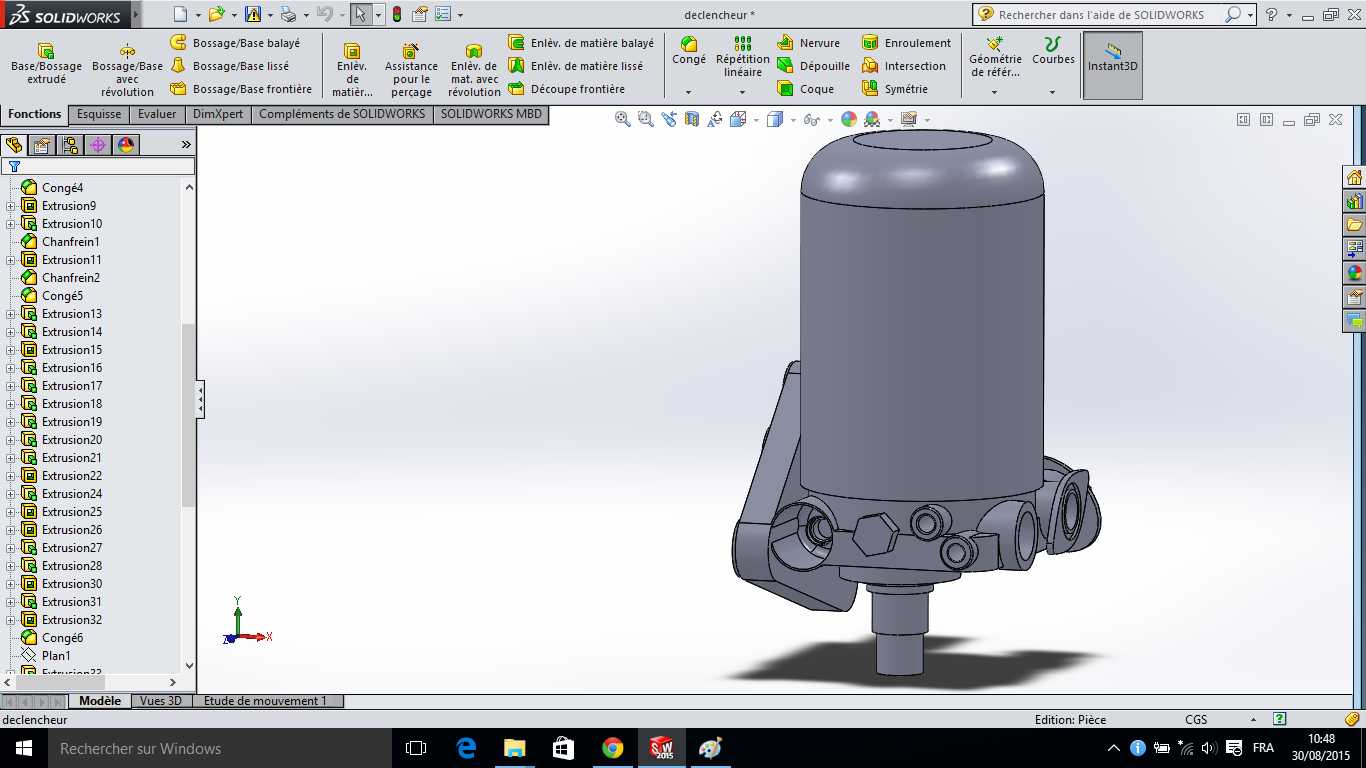Image resolution: width=1366 pixels, height=768 pixels.
Task: Switch to the ConfigurationManager panel tab
Action: pos(70,145)
